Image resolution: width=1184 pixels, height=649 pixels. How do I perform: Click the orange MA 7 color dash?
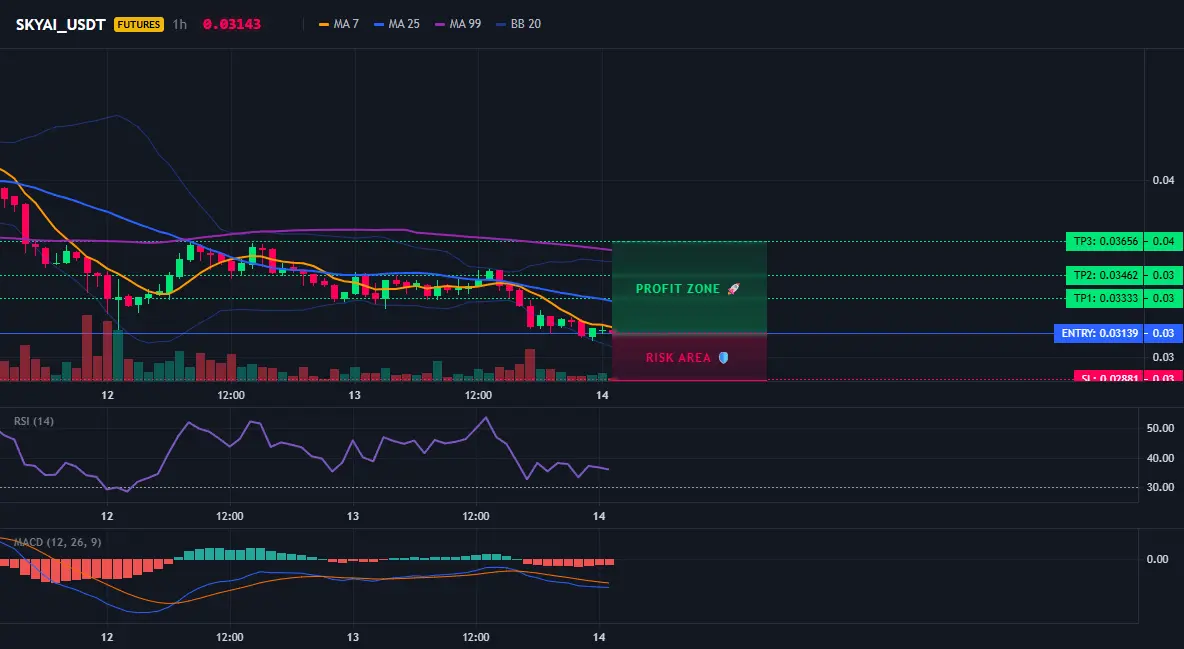324,24
